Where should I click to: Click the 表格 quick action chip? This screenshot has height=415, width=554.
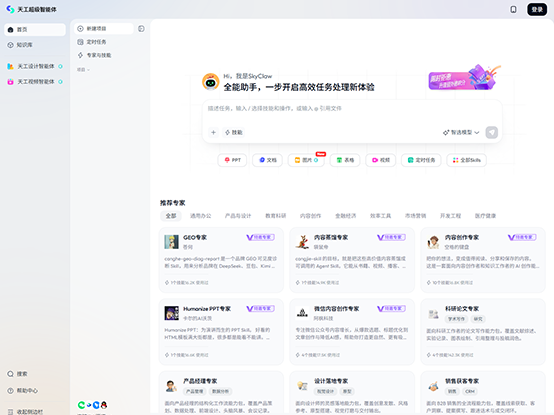(x=345, y=160)
